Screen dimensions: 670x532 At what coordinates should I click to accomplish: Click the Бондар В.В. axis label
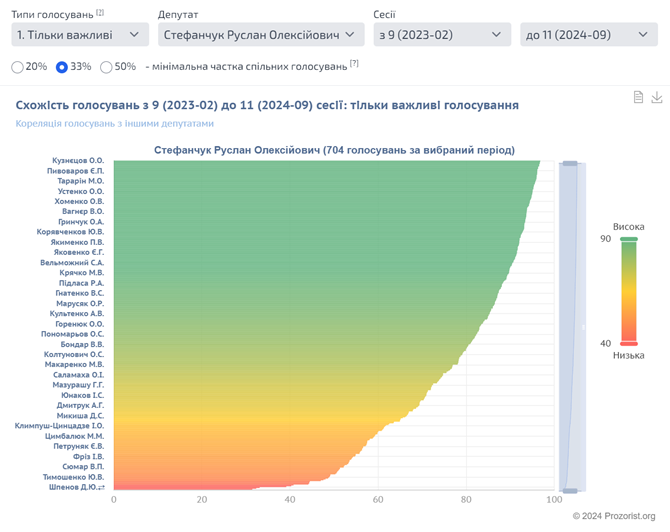tap(82, 344)
